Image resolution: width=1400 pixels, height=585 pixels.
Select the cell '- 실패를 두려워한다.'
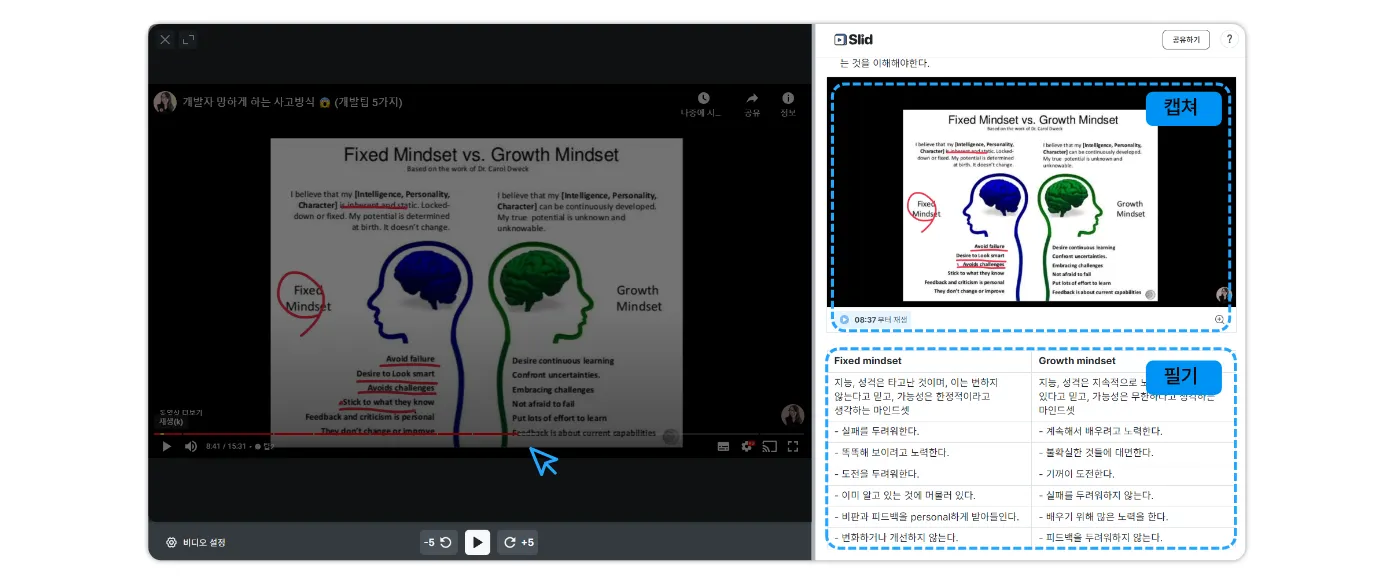point(930,431)
